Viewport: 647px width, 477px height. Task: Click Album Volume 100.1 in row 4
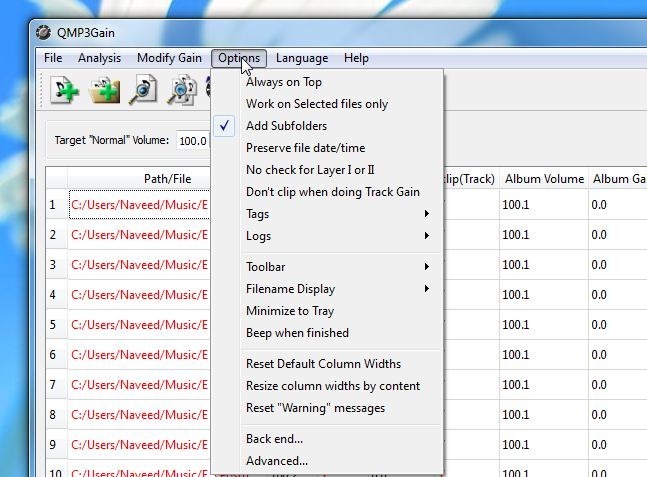tap(544, 295)
